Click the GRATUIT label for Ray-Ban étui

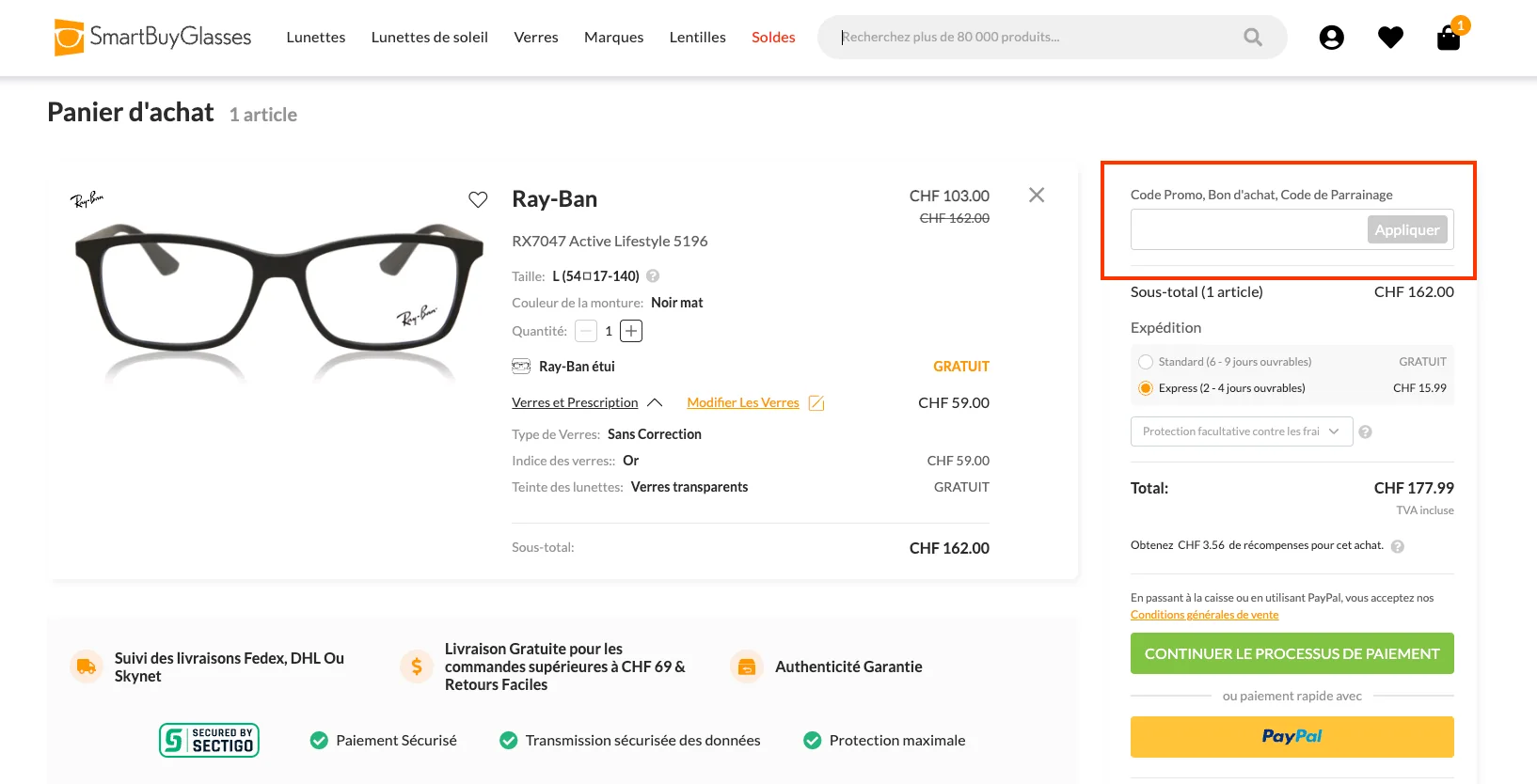click(961, 367)
